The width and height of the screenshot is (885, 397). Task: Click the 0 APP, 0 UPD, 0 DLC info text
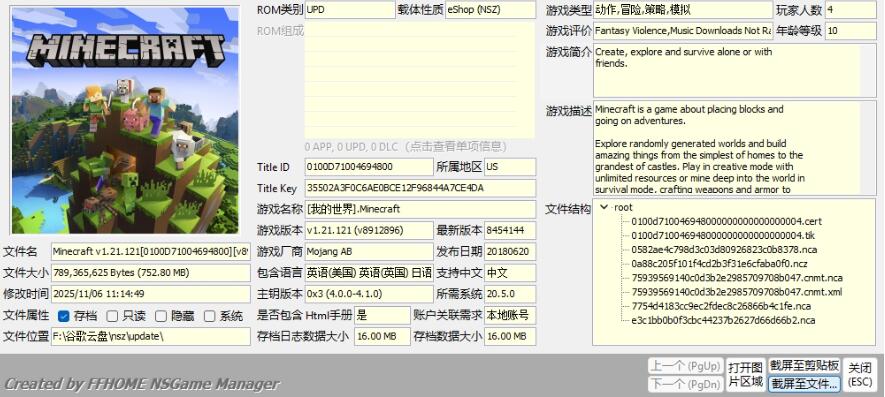tap(405, 147)
